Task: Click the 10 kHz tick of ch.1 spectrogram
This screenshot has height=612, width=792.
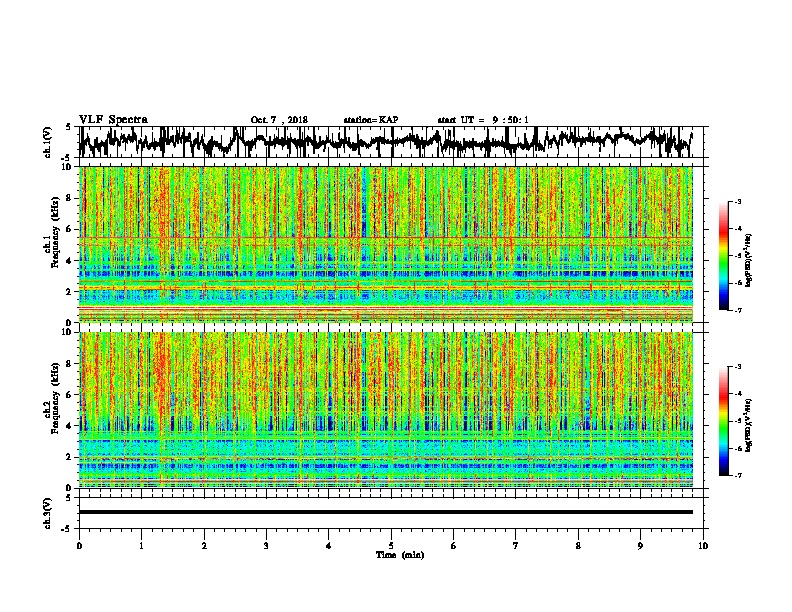Action: [67, 167]
